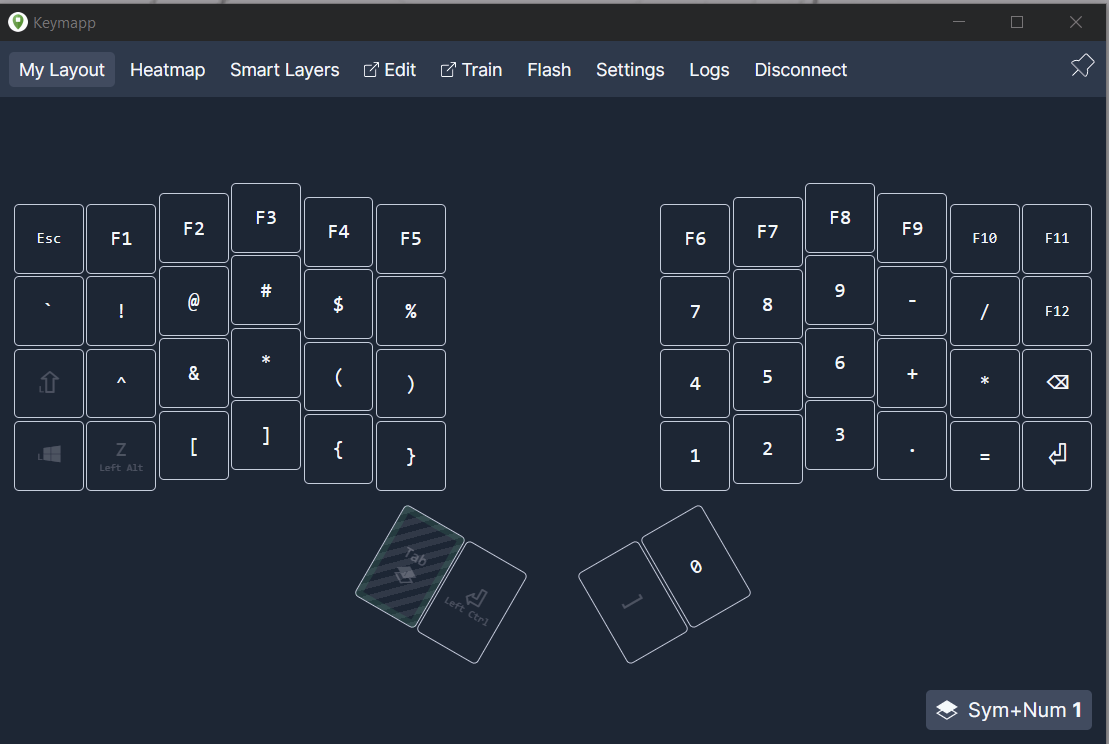This screenshot has width=1109, height=744.
Task: Select the Enter icon key on right half
Action: 1057,455
